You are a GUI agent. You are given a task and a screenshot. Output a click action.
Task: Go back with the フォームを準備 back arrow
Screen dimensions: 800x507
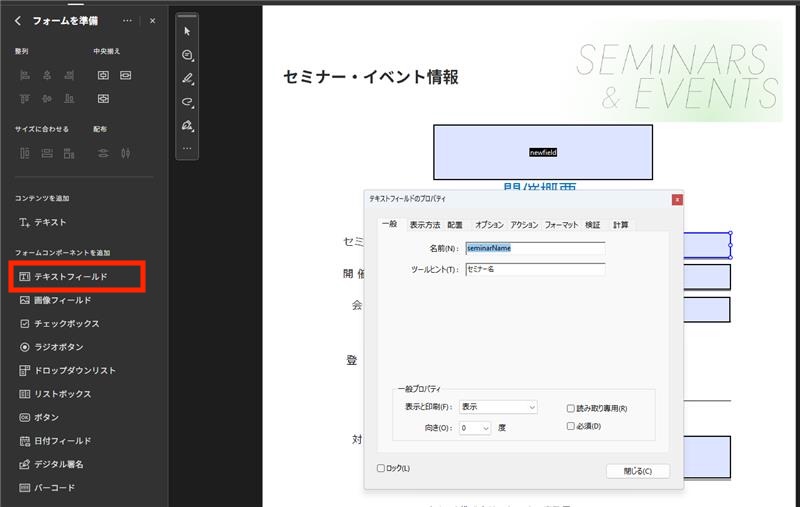(x=18, y=21)
